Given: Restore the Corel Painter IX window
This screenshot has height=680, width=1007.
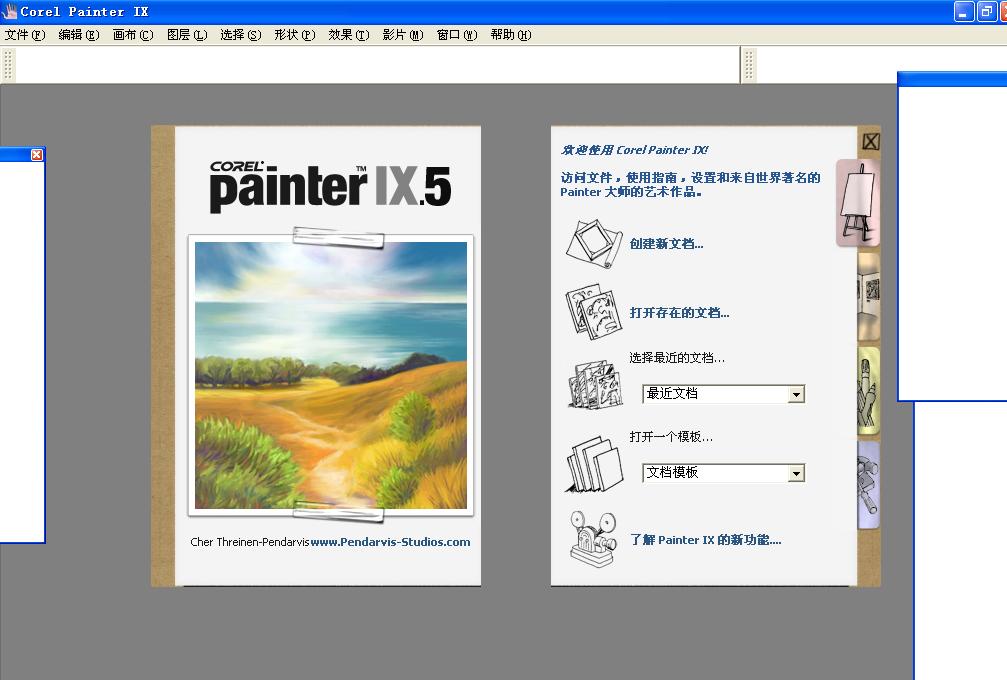Looking at the screenshot, I should [986, 12].
